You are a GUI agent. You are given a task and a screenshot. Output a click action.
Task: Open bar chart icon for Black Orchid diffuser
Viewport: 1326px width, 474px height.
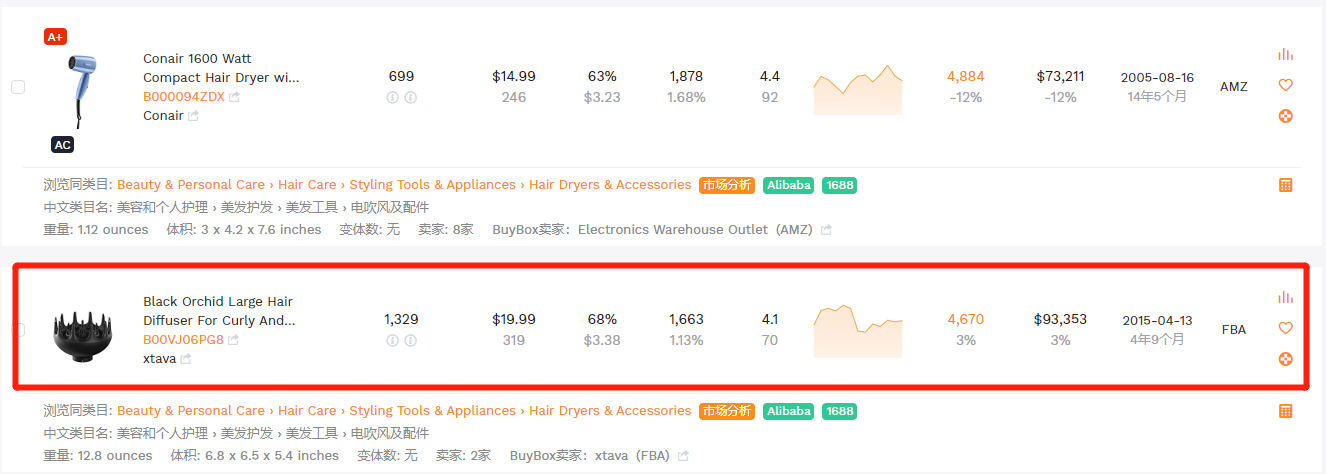(x=1285, y=297)
